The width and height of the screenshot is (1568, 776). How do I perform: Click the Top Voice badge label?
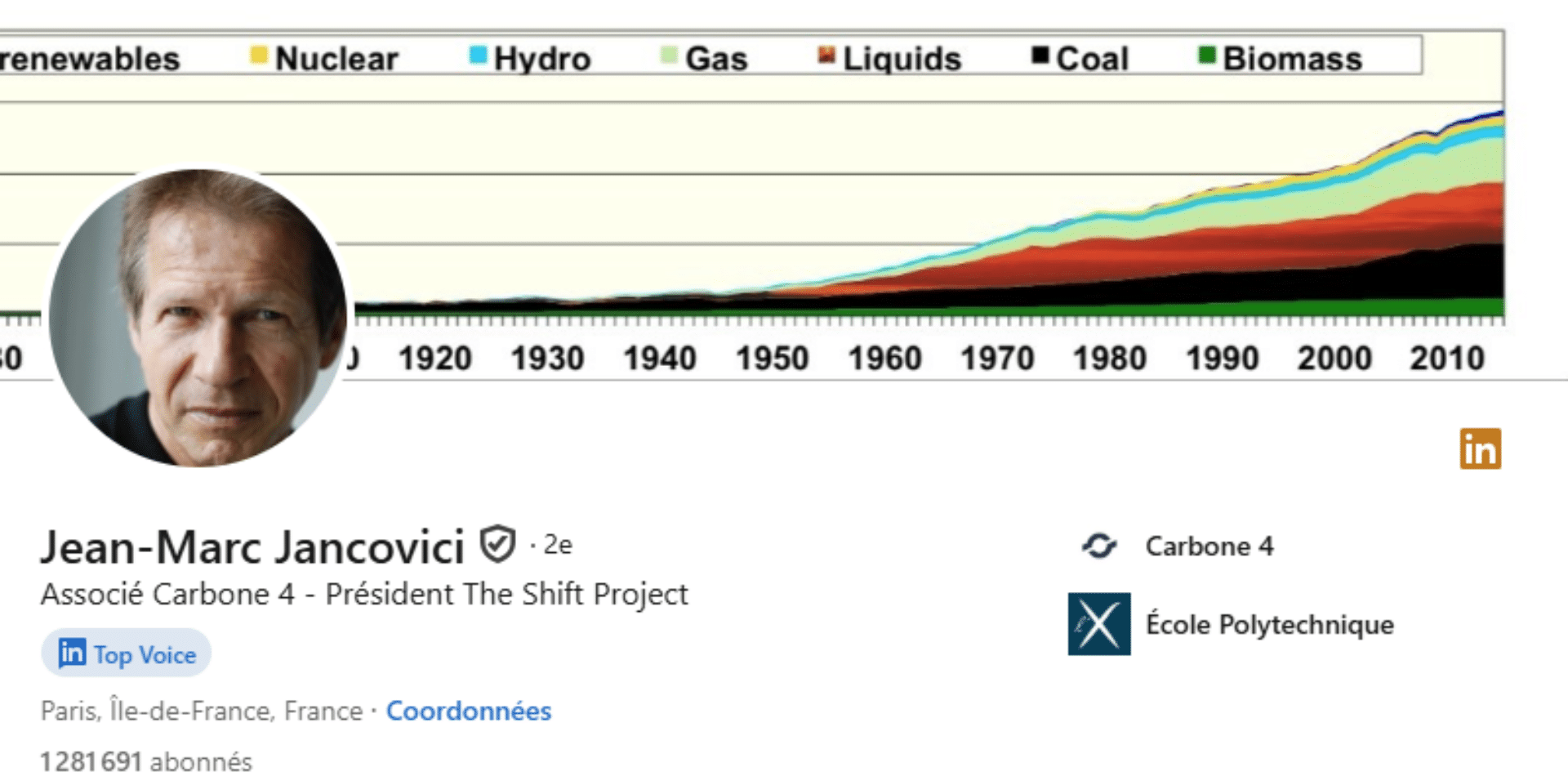click(x=145, y=654)
